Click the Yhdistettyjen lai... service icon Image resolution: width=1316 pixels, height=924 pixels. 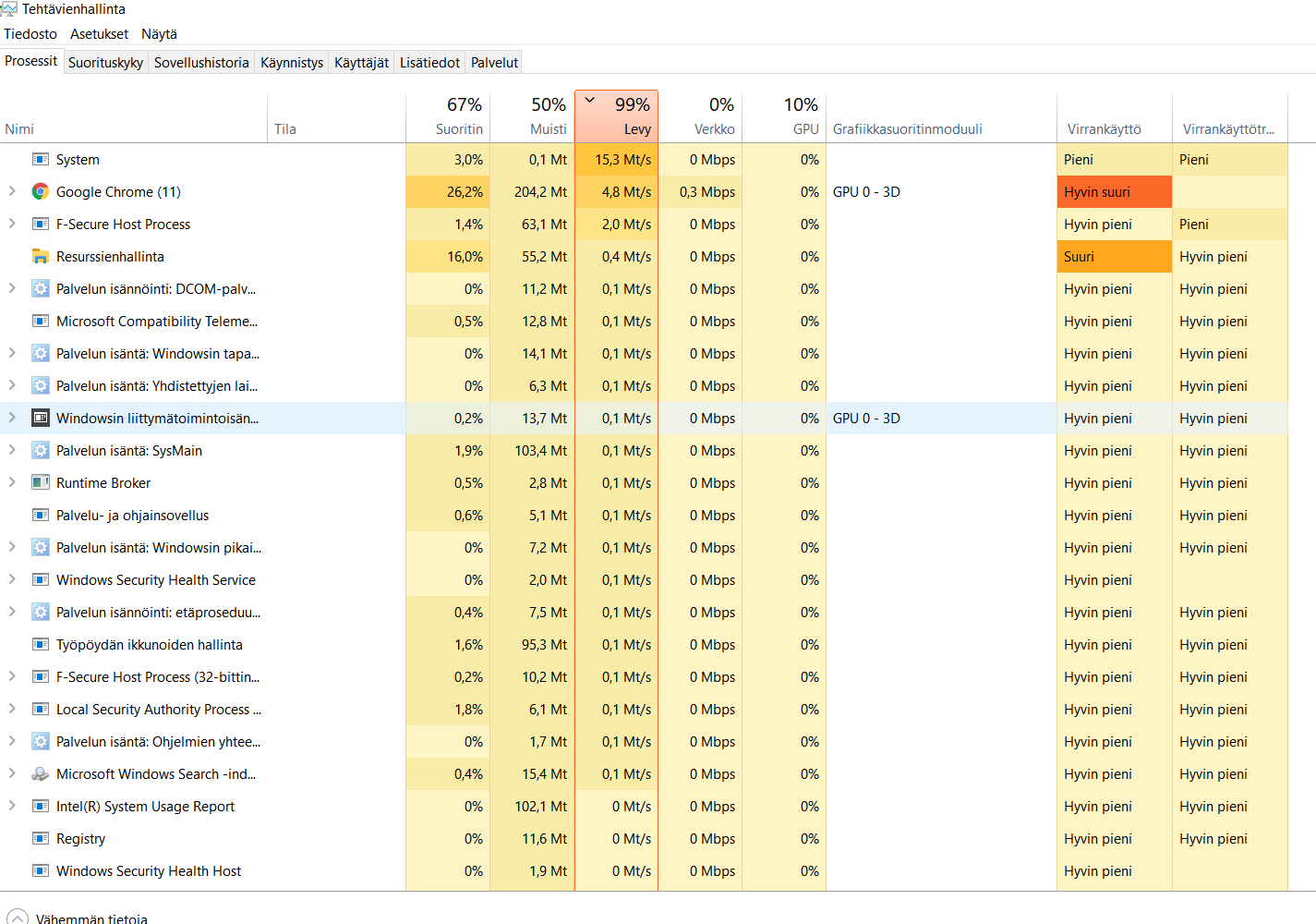[41, 386]
